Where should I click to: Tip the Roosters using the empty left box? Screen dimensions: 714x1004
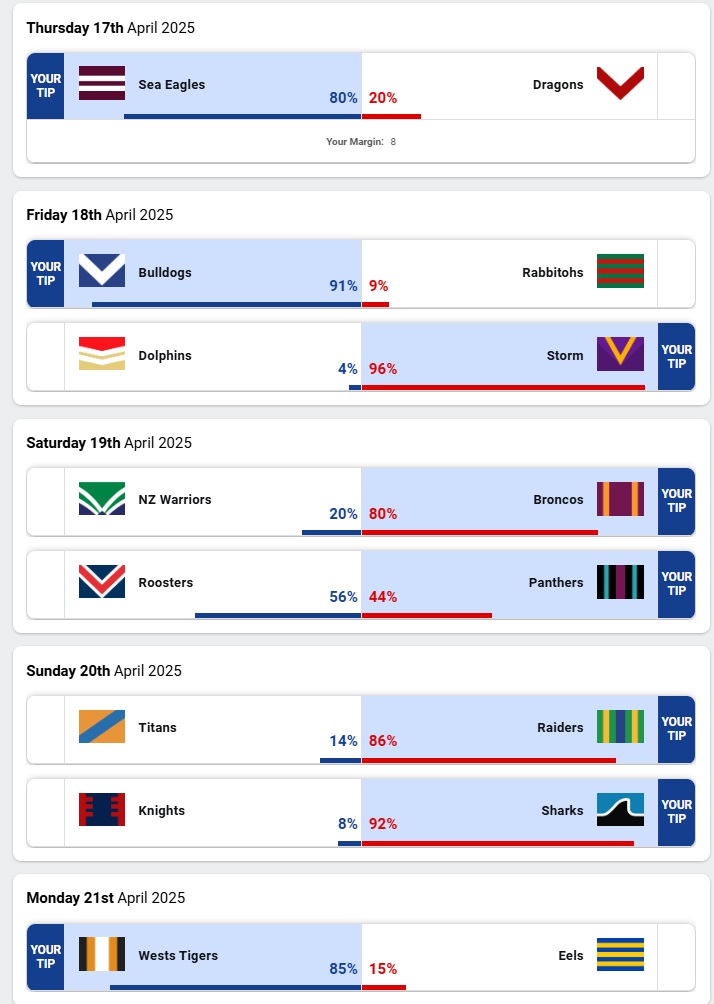click(x=45, y=583)
